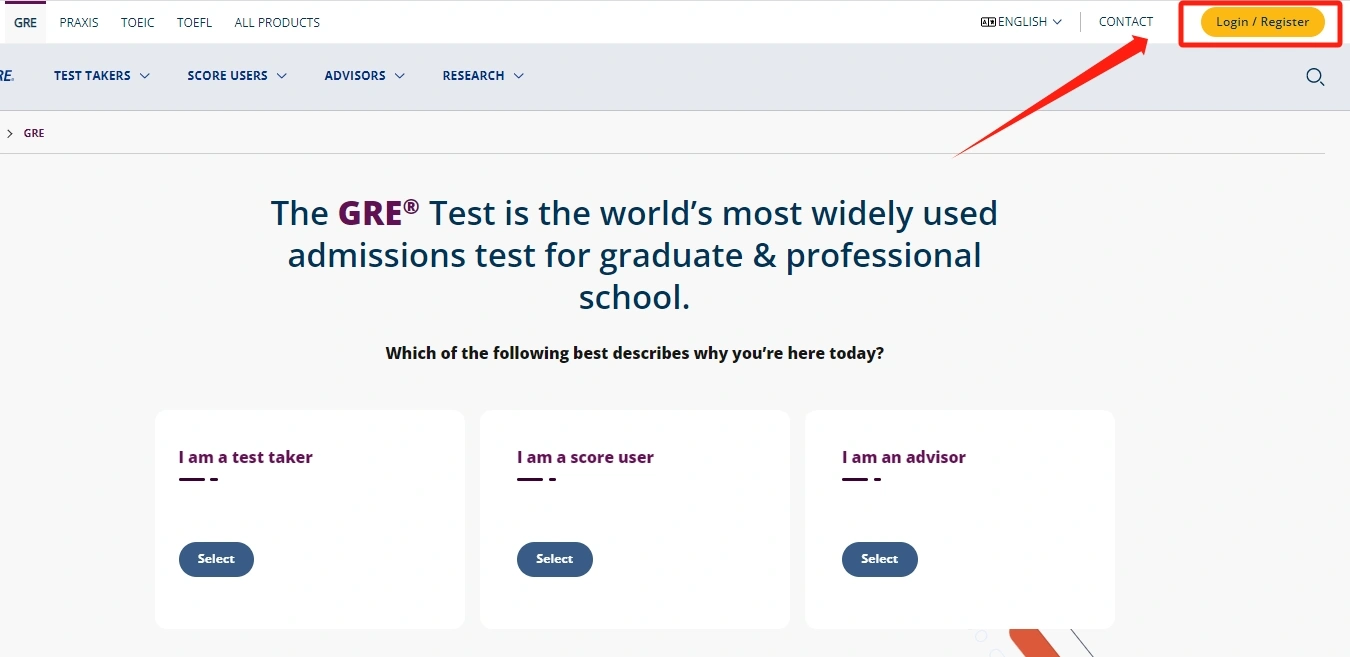1350x657 pixels.
Task: Click the cut-off GRE logo in navigation bar
Action: 6,75
